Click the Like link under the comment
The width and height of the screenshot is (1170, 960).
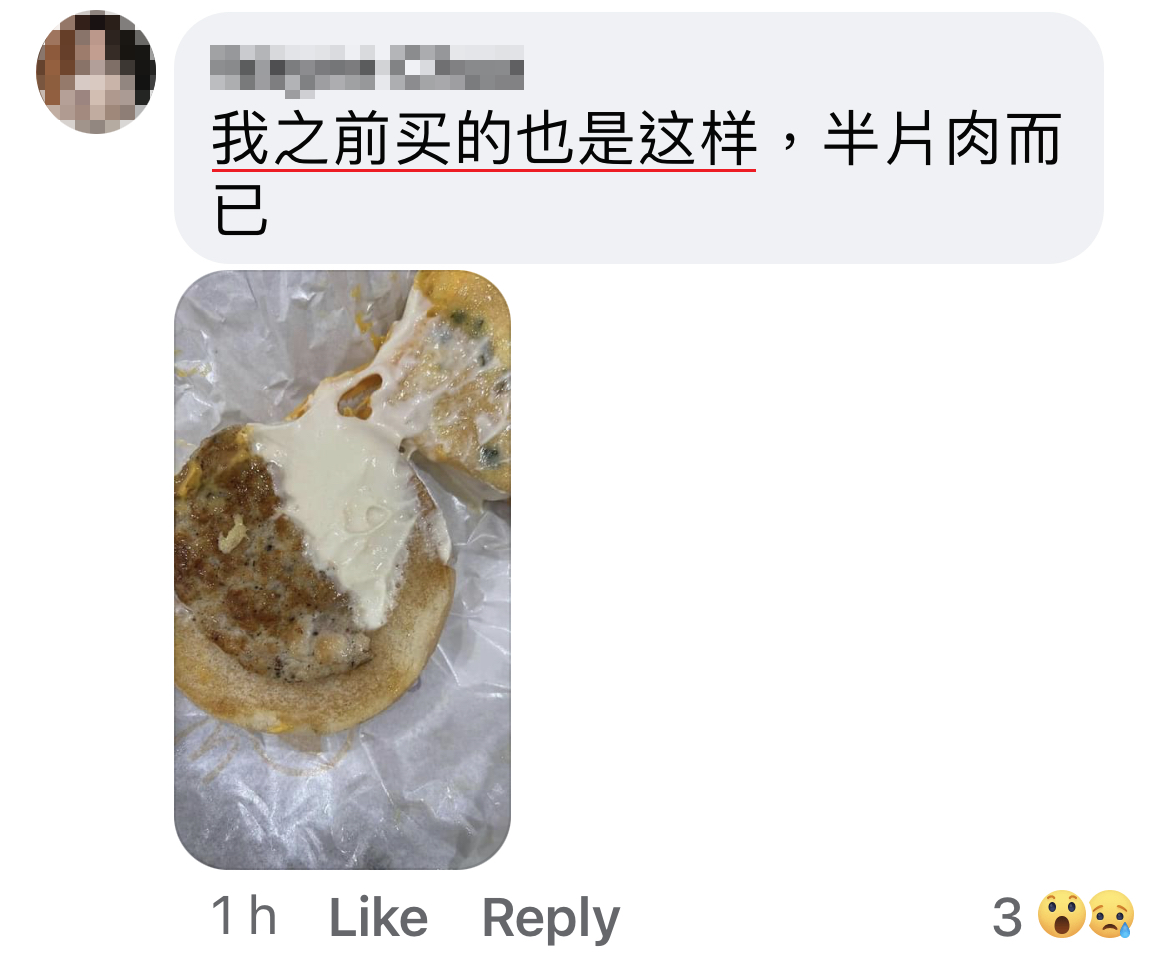[378, 917]
